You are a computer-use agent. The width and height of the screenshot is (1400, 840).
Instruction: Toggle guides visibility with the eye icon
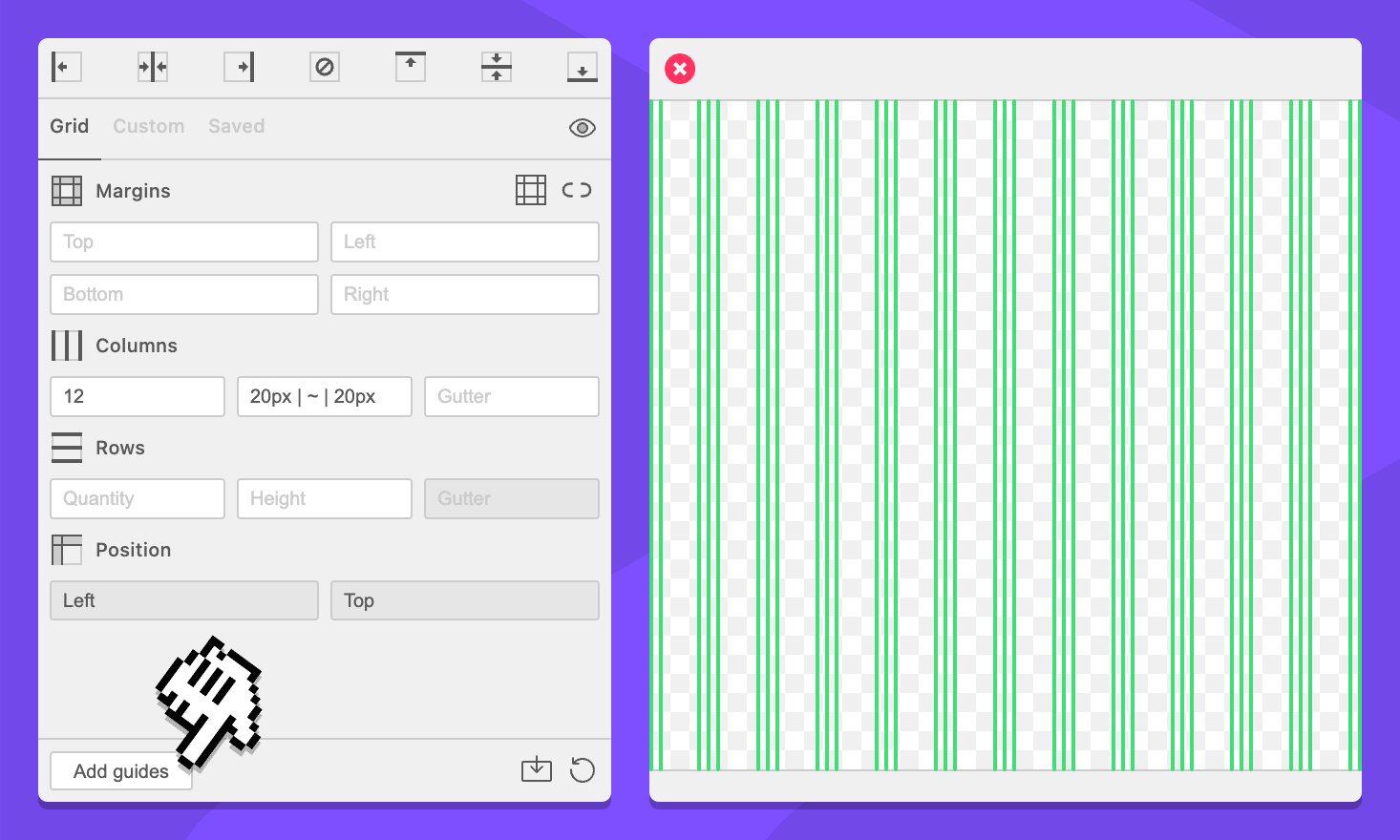coord(583,128)
